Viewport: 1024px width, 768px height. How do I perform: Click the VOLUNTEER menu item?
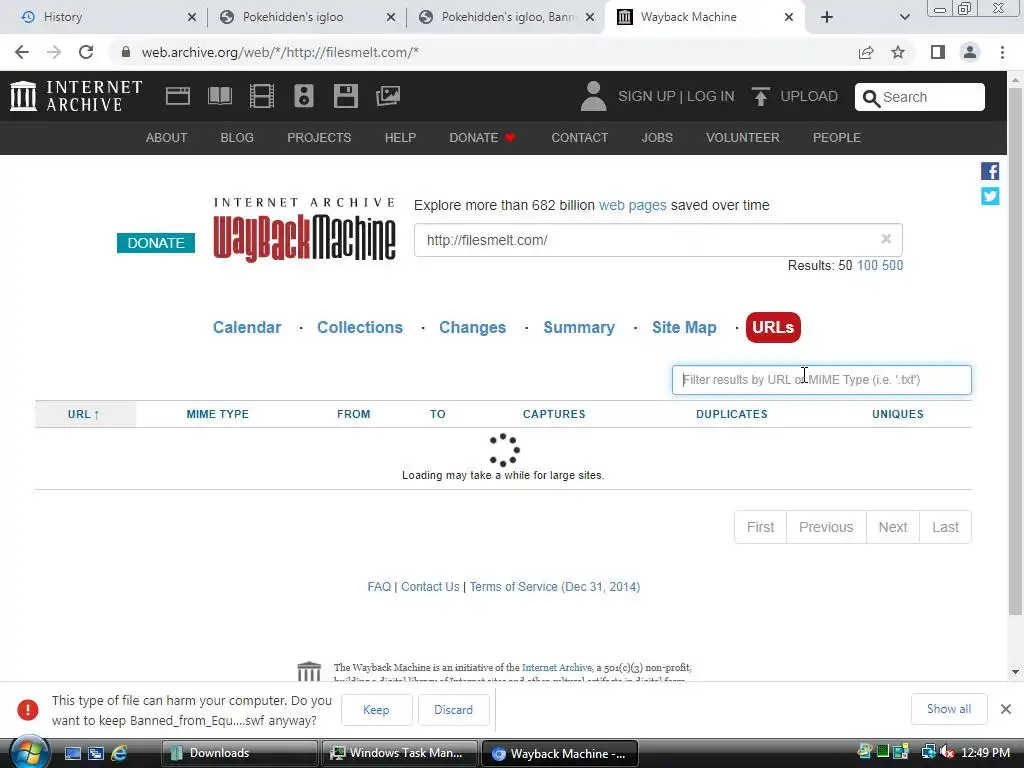pos(743,138)
